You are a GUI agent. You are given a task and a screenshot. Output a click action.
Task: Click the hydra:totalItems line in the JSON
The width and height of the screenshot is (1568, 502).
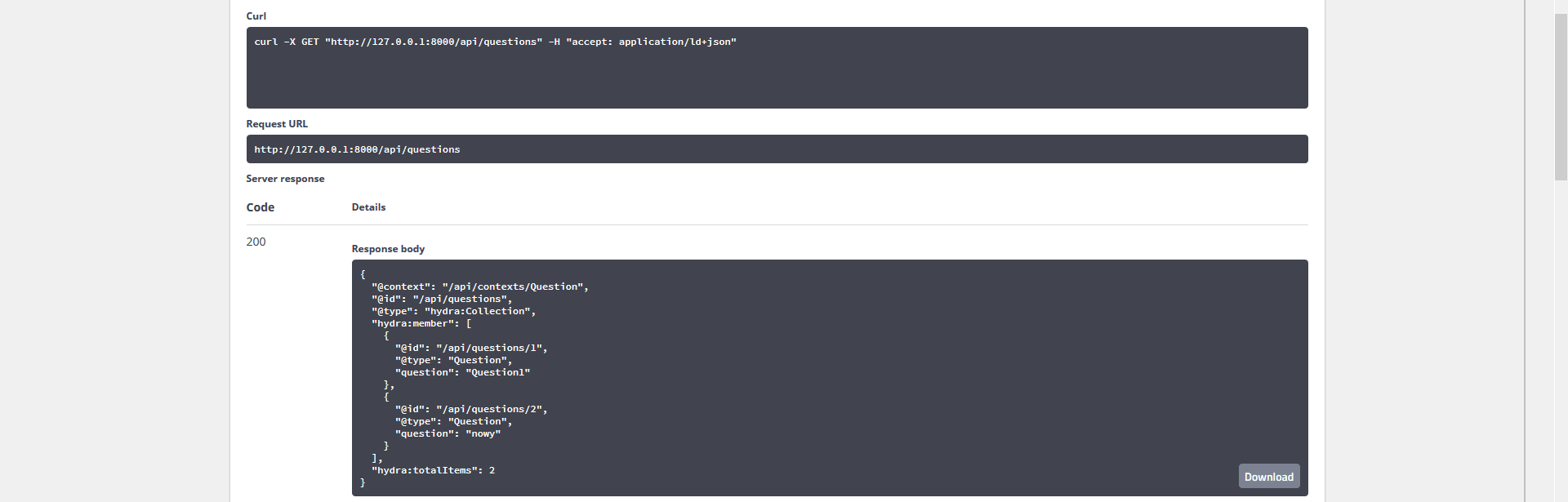pos(434,469)
